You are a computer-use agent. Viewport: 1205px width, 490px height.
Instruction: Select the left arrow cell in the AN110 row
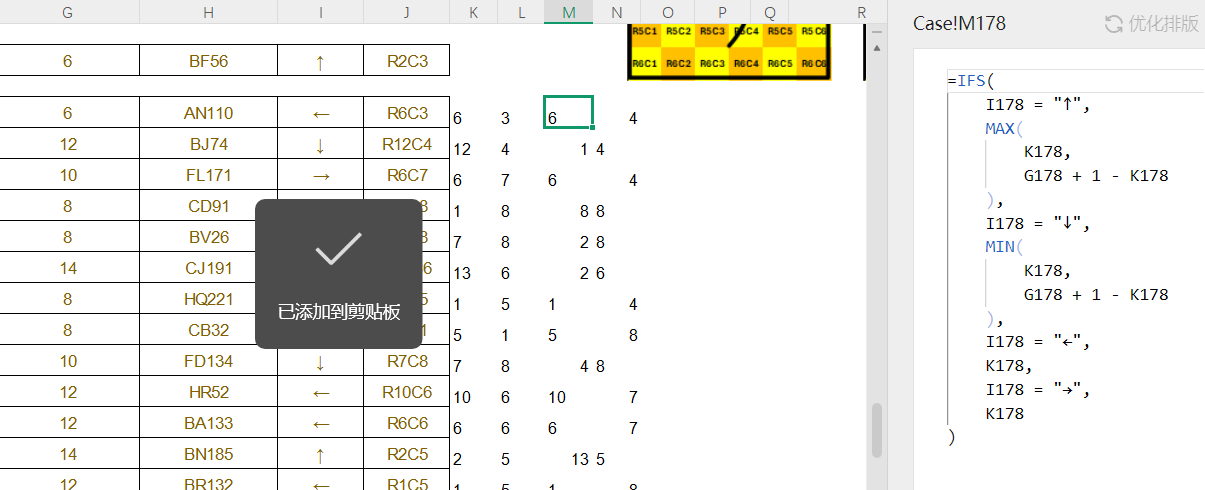pos(320,113)
